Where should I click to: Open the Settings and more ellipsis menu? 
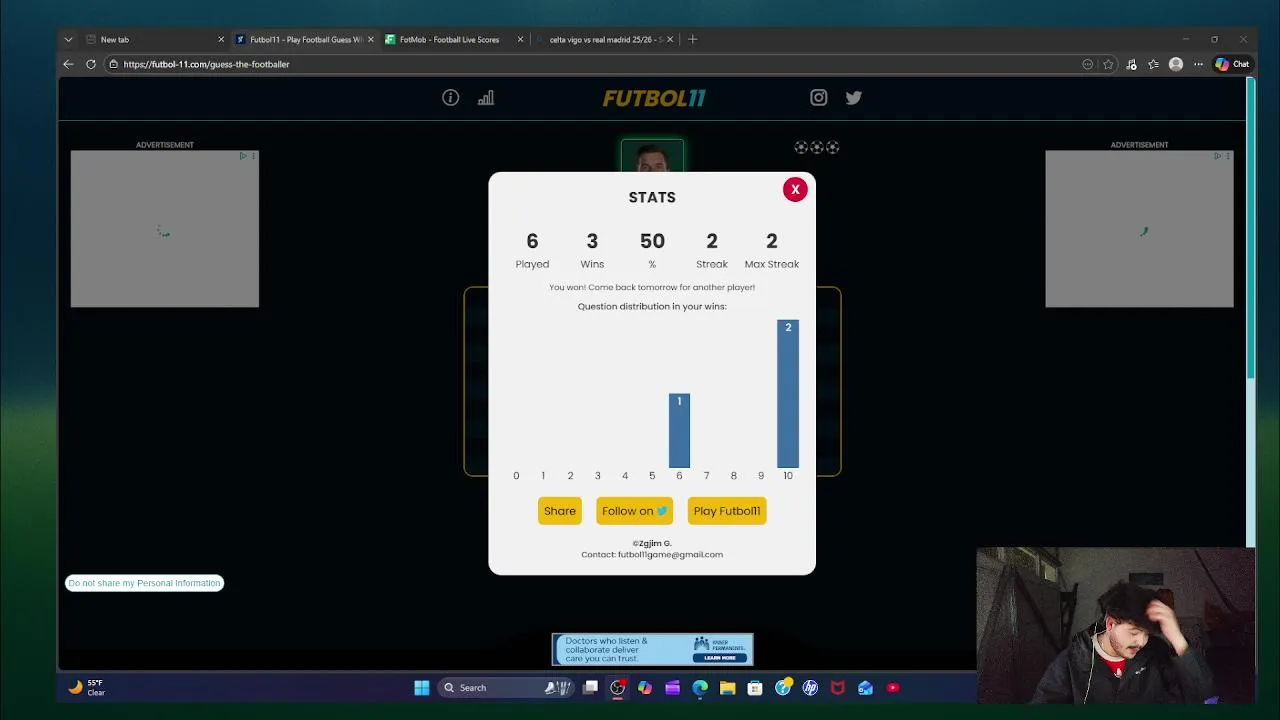coord(1198,64)
